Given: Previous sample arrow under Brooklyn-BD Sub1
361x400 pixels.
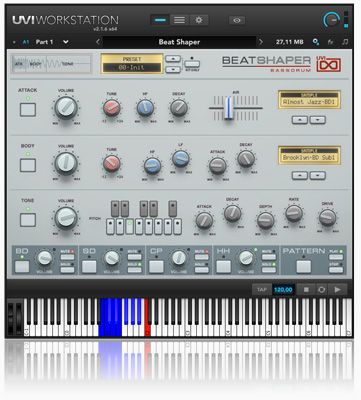Looking at the screenshot, I should [300, 175].
